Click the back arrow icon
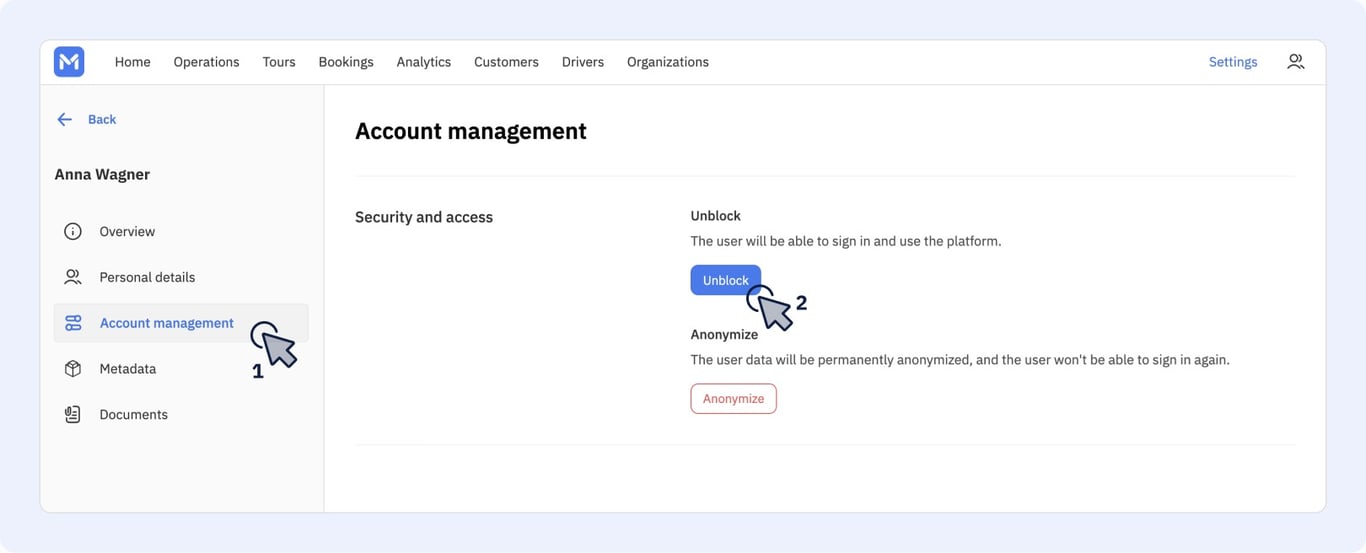The image size is (1366, 553). tap(65, 119)
